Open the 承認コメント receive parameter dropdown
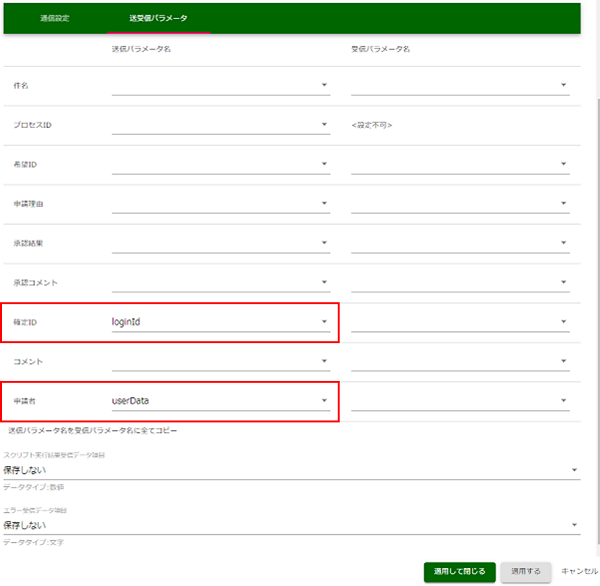This screenshot has width=600, height=586. point(460,283)
